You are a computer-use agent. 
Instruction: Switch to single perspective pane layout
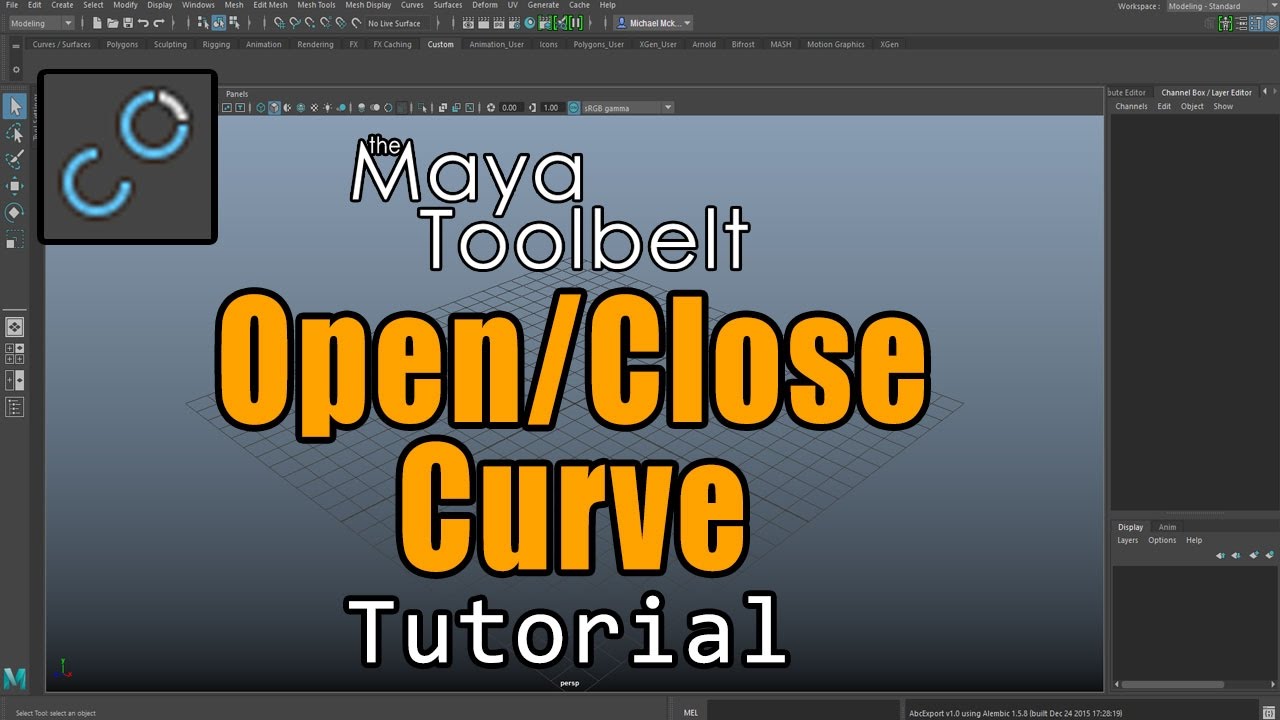click(15, 327)
